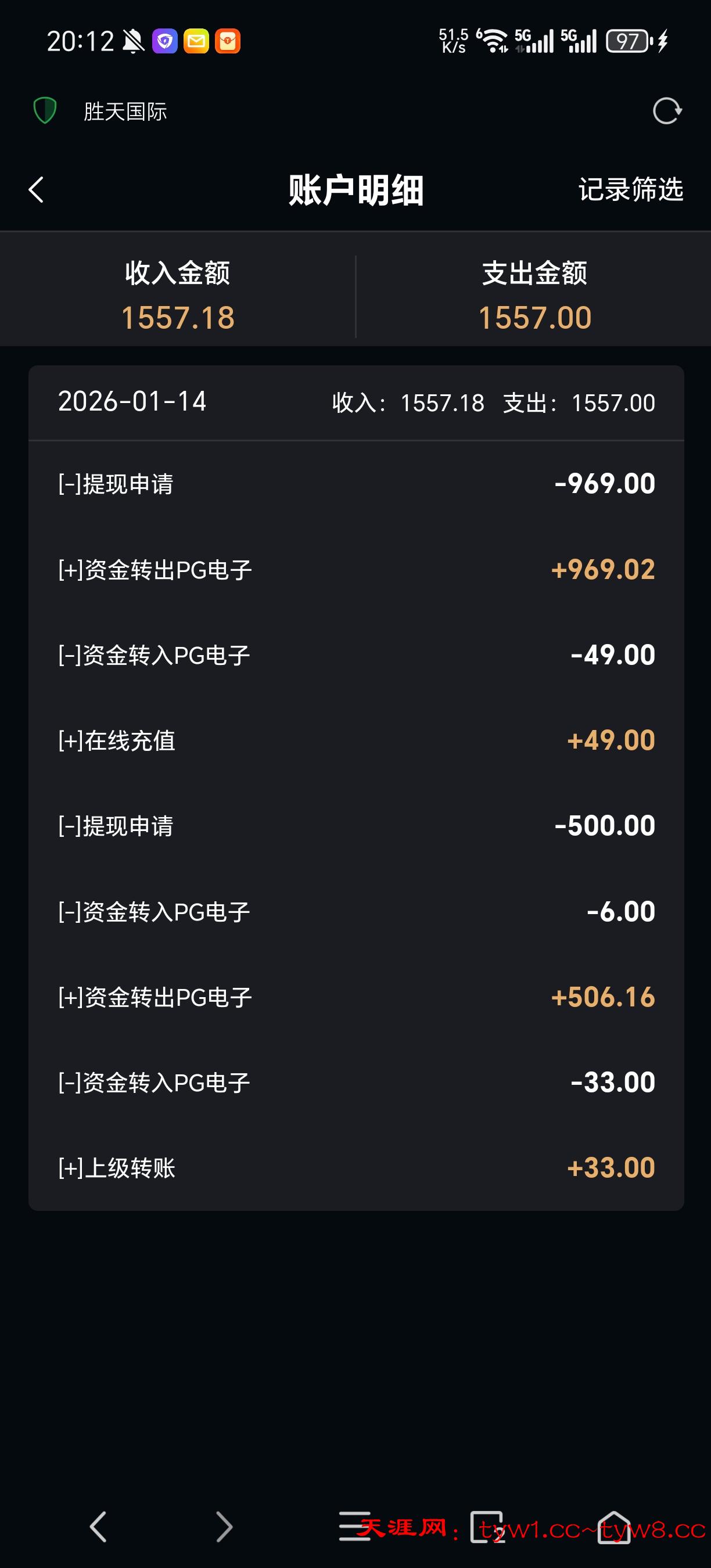Tap the 胜天国际 site name
Viewport: 711px width, 1568px height.
pos(125,112)
